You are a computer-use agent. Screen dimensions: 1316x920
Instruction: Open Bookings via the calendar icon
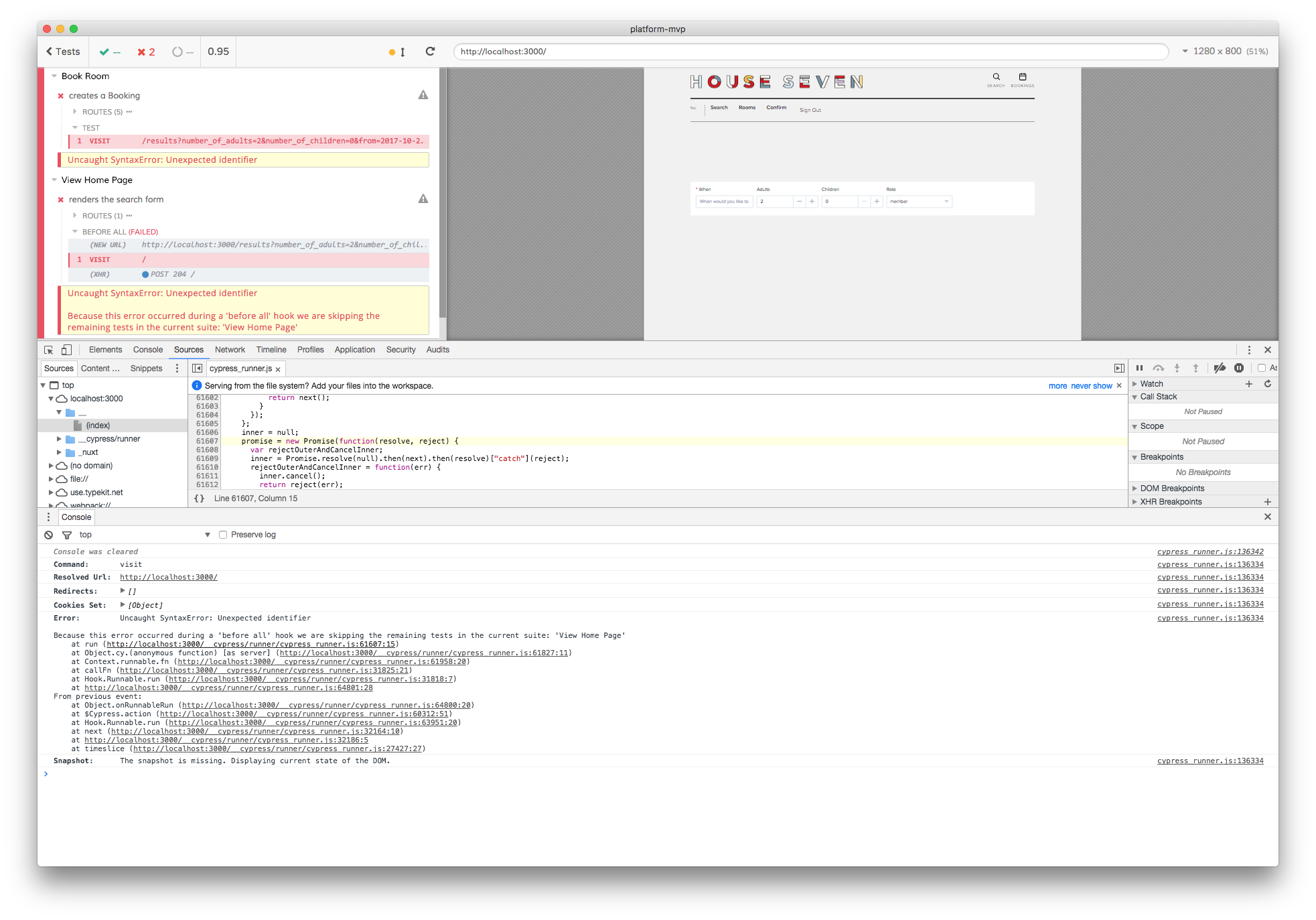[1022, 77]
